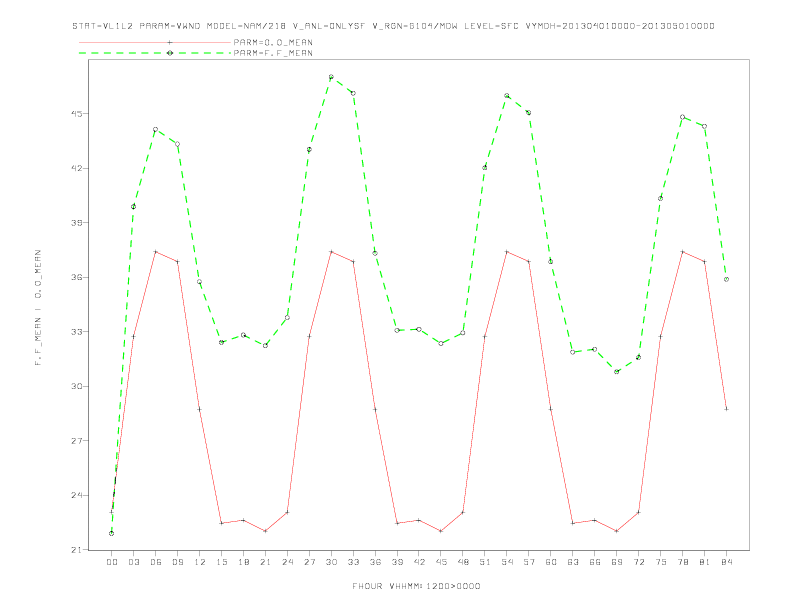Click x-axis tick label 51
This screenshot has height=612, width=792.
coord(485,562)
